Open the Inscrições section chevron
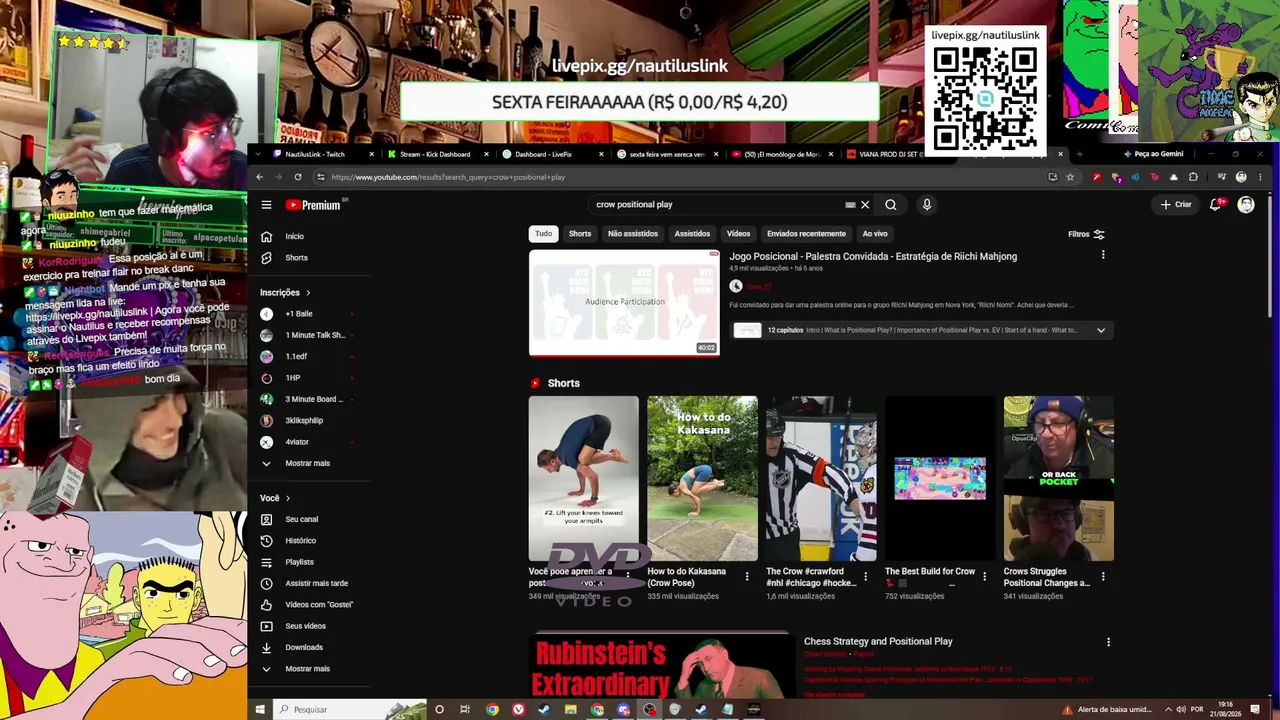 (x=308, y=293)
